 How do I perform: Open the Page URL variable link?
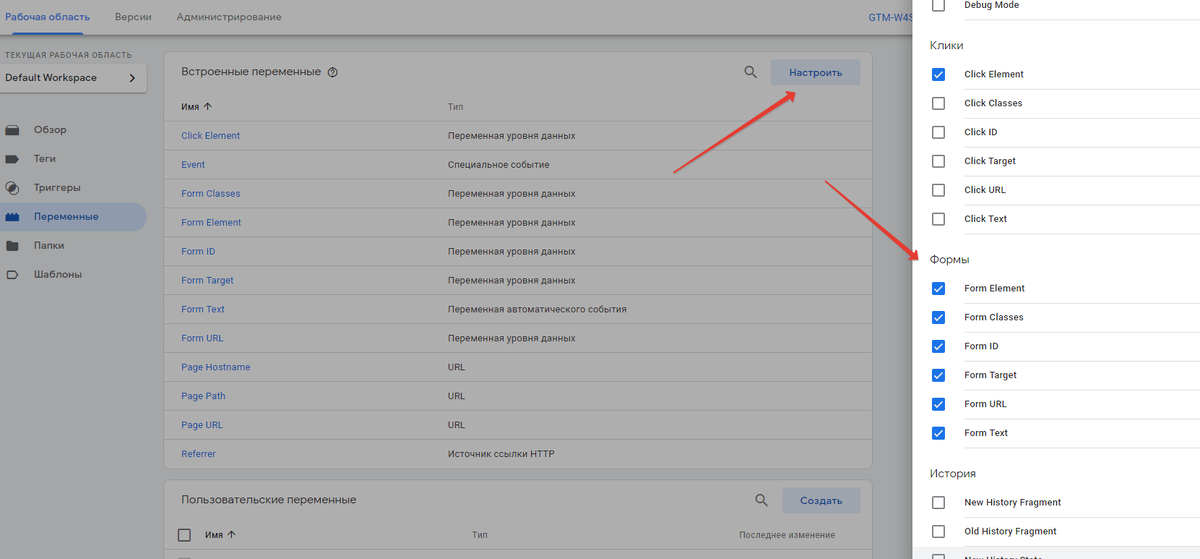coord(202,426)
